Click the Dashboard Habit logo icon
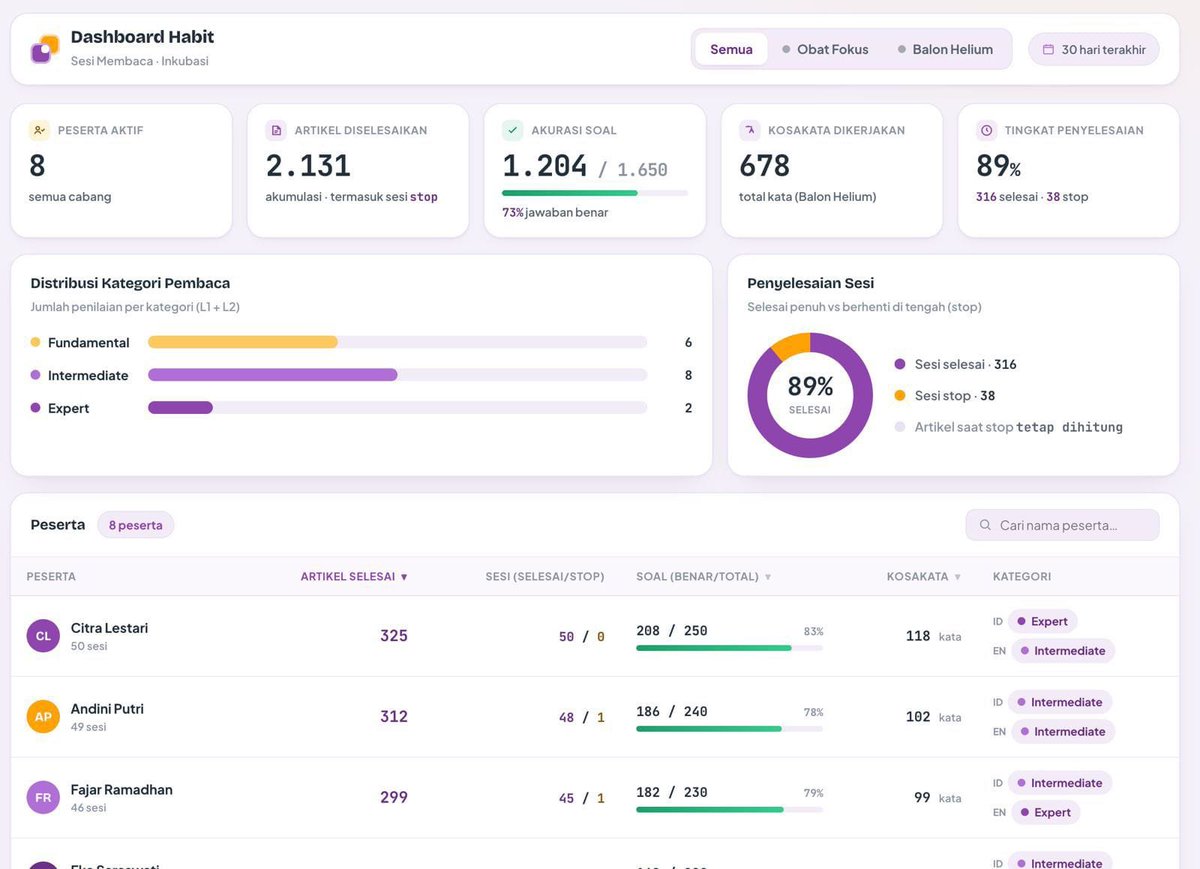This screenshot has width=1200, height=869. [x=45, y=49]
